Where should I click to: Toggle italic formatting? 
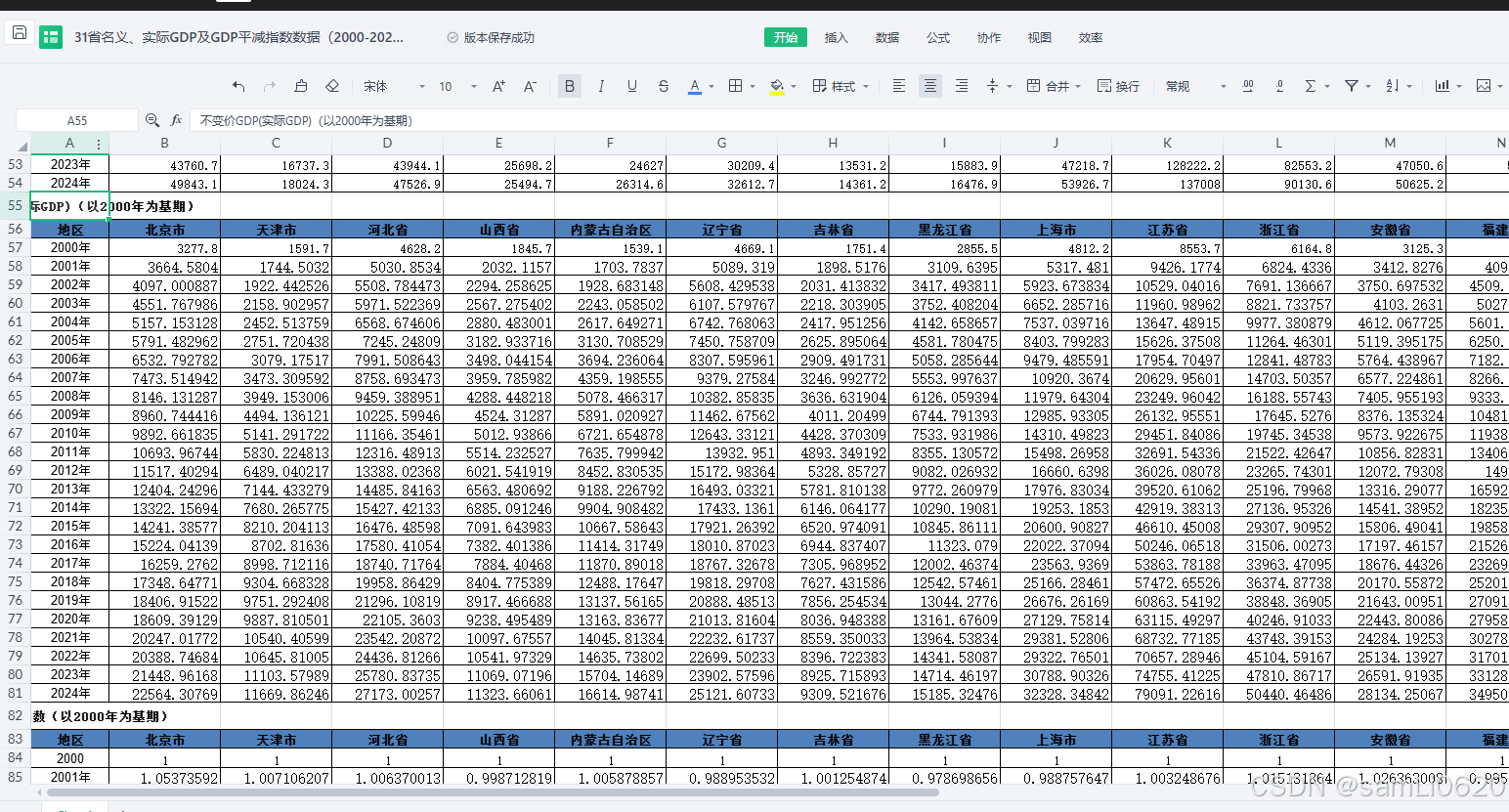601,86
